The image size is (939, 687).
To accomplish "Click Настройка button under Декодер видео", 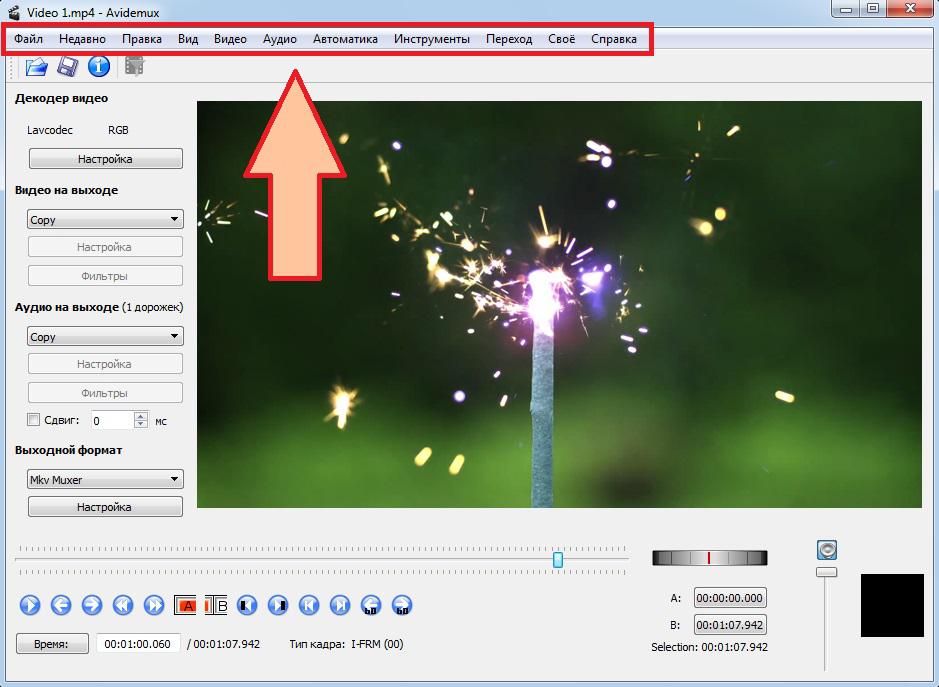I will 105,159.
